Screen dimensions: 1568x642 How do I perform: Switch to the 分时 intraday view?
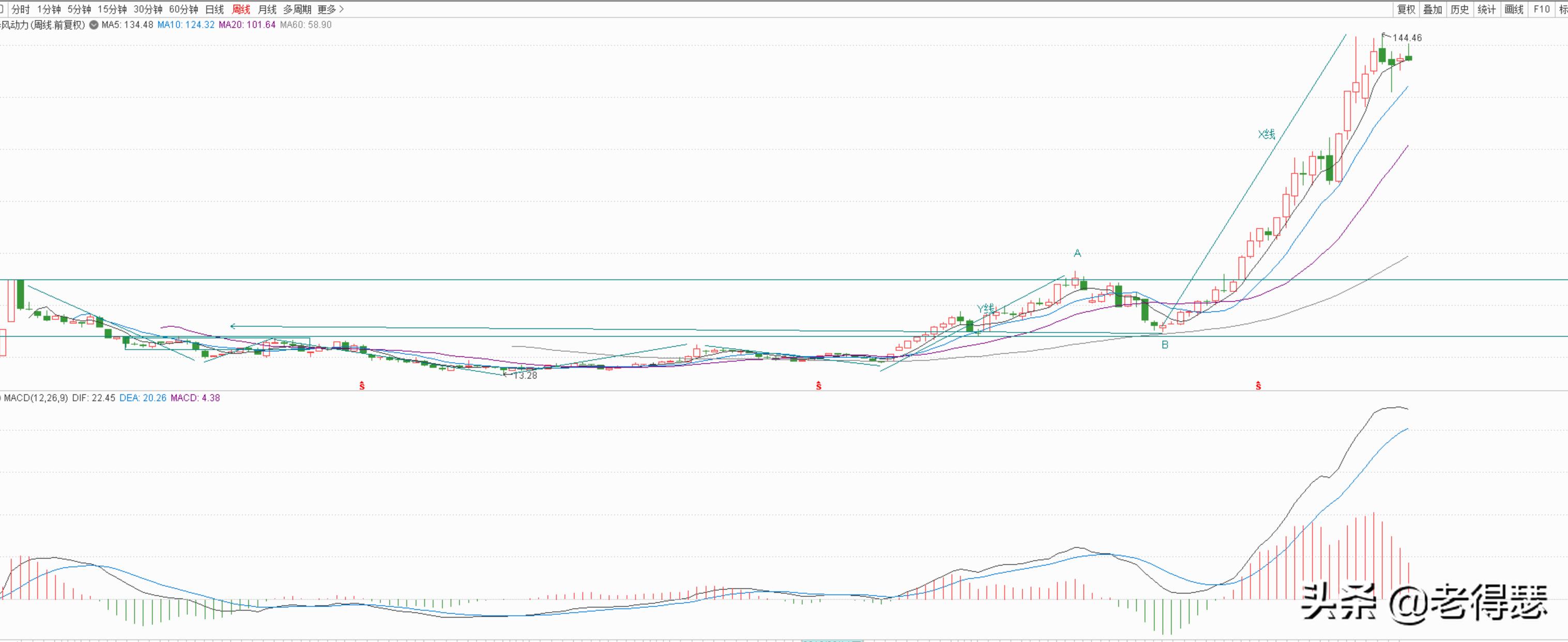click(x=20, y=9)
